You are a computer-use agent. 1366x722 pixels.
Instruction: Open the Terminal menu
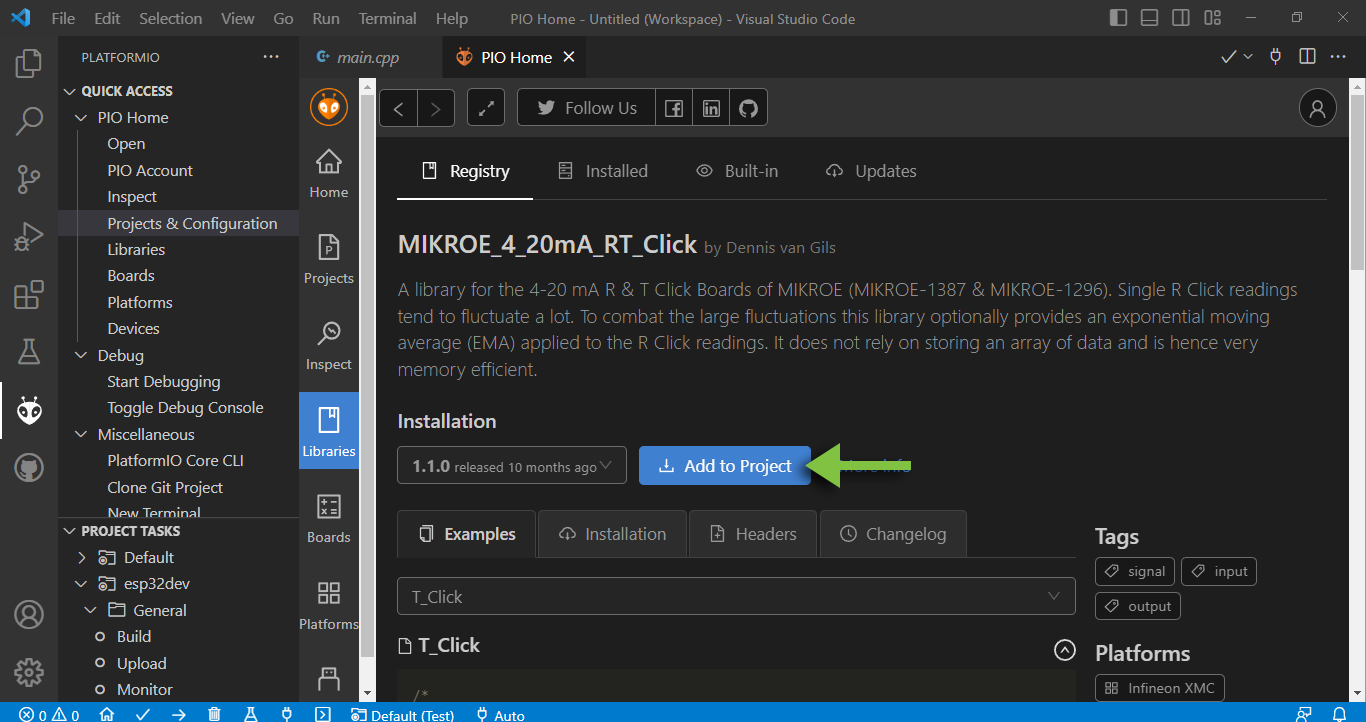coord(387,18)
